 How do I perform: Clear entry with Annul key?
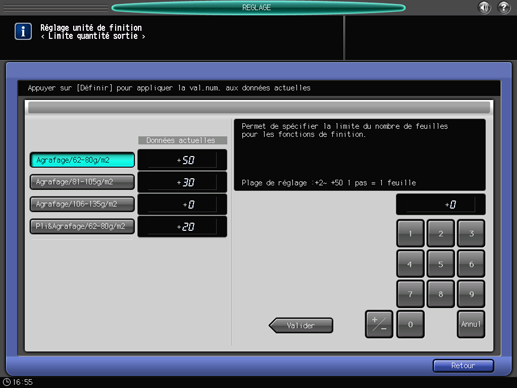[x=471, y=324]
